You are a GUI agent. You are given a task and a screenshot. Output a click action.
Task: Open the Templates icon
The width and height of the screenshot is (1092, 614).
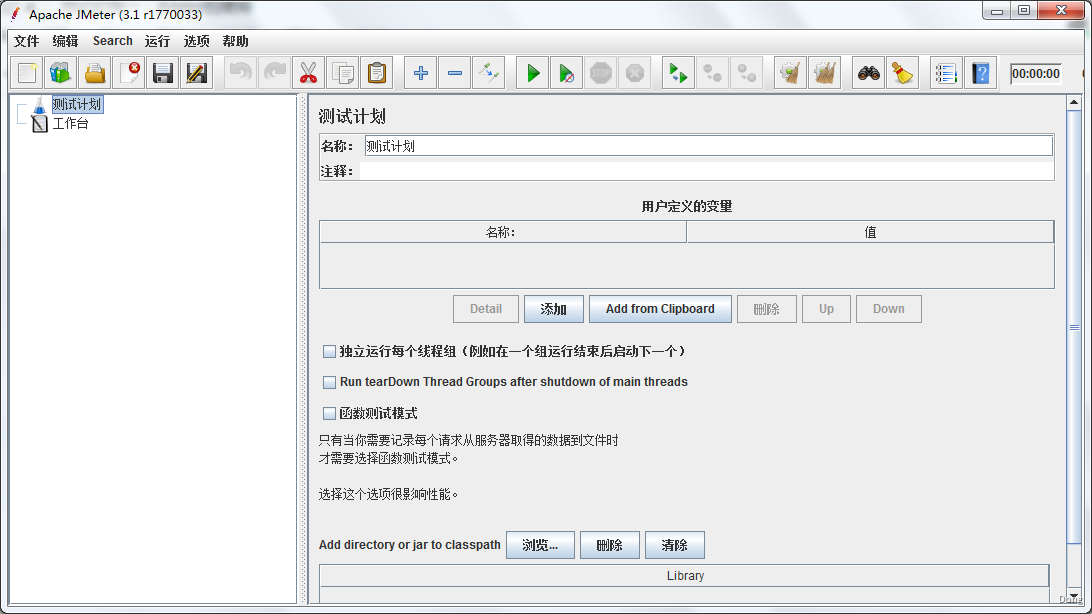[x=61, y=73]
